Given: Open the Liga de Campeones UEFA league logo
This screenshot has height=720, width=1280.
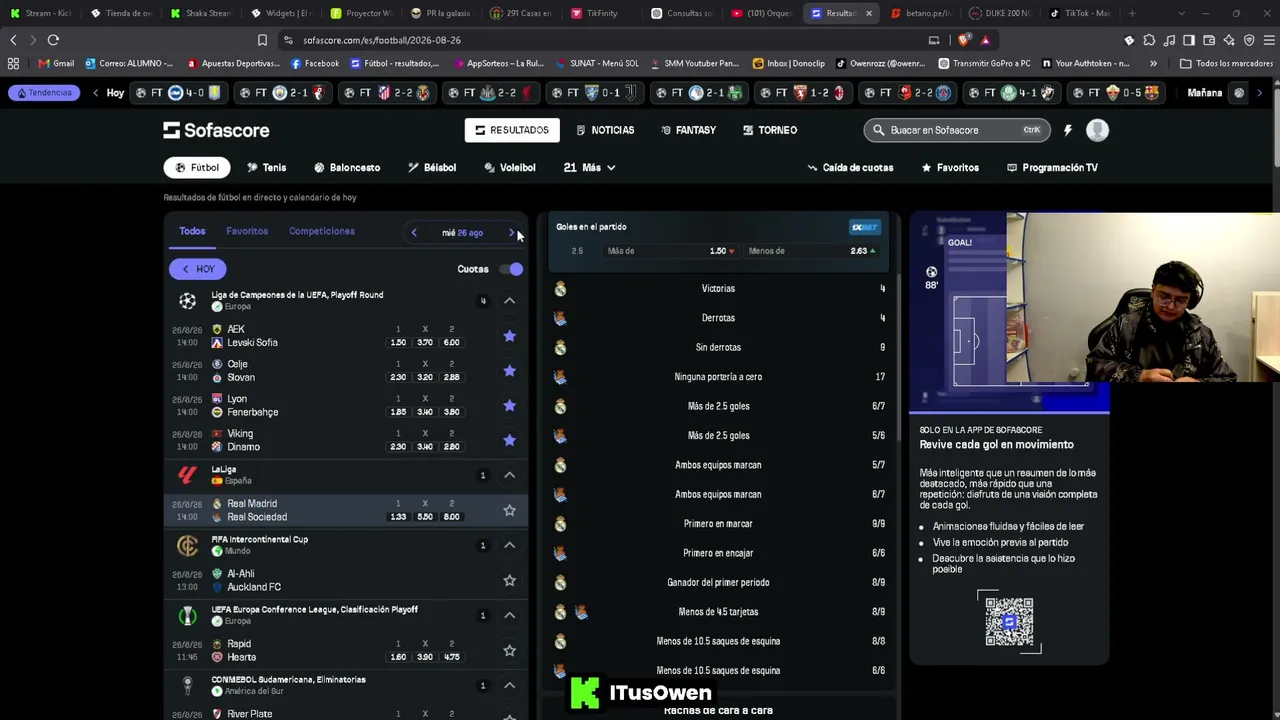Looking at the screenshot, I should pyautogui.click(x=187, y=301).
